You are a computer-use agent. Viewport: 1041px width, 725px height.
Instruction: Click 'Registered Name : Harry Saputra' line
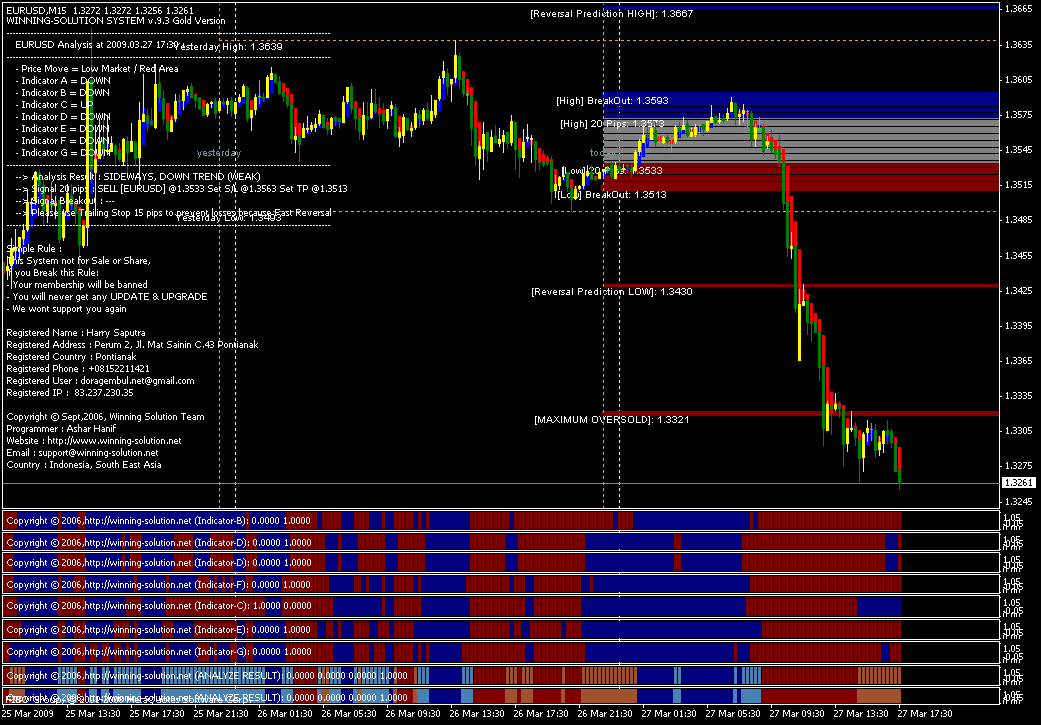(x=76, y=332)
